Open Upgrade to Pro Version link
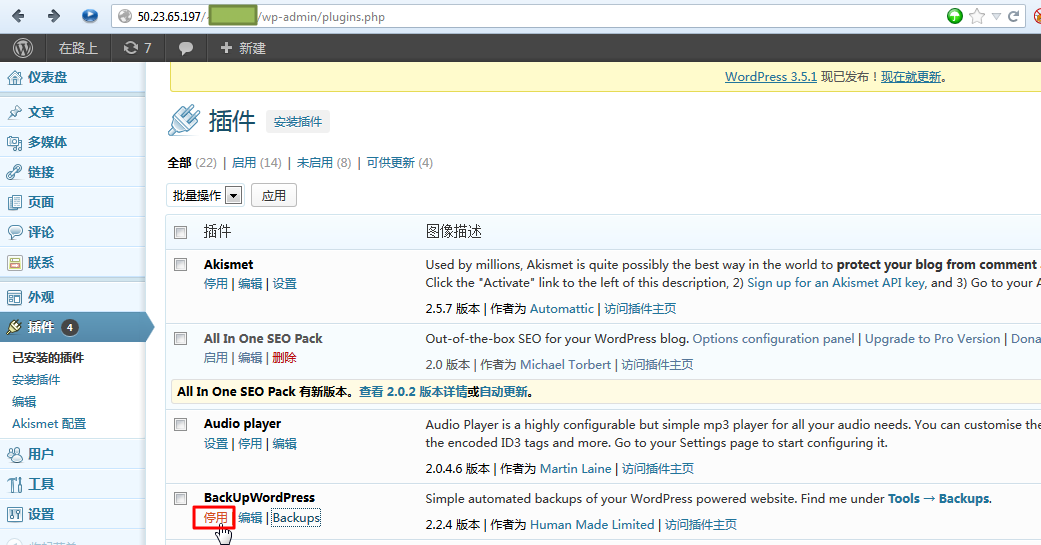 pyautogui.click(x=932, y=339)
